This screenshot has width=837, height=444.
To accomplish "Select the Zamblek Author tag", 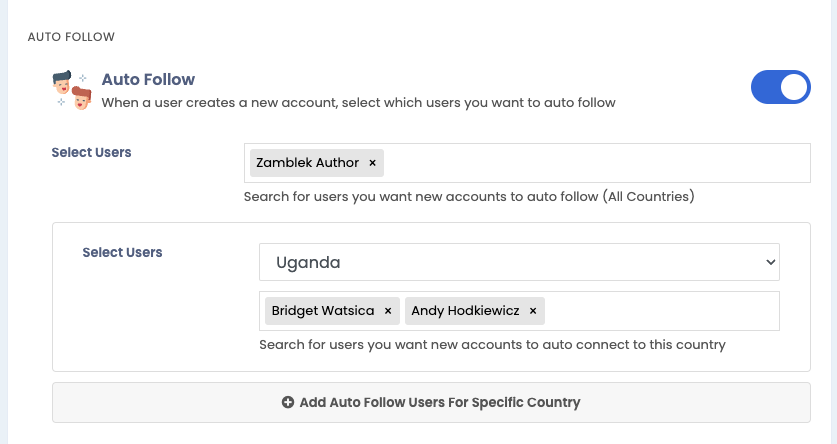I will (307, 163).
